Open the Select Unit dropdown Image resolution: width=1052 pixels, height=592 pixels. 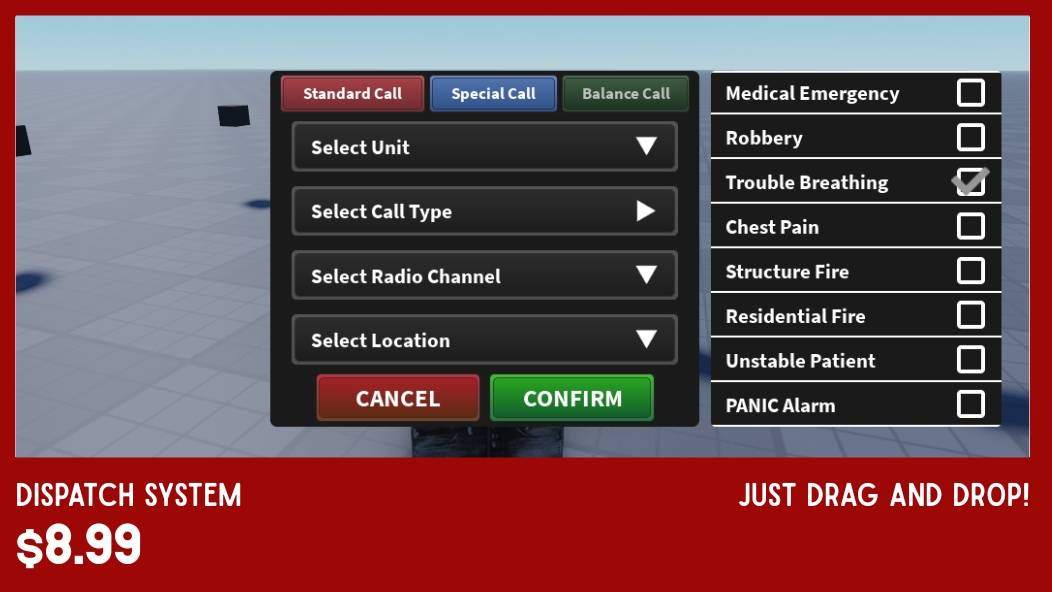click(x=484, y=147)
